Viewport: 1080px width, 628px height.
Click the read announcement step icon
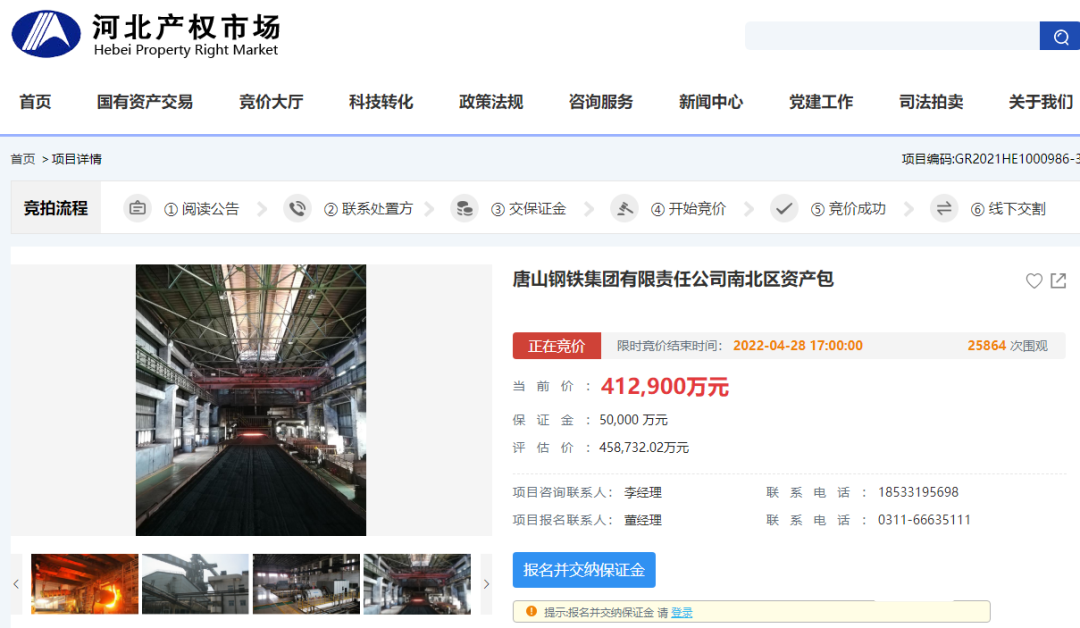[x=137, y=208]
